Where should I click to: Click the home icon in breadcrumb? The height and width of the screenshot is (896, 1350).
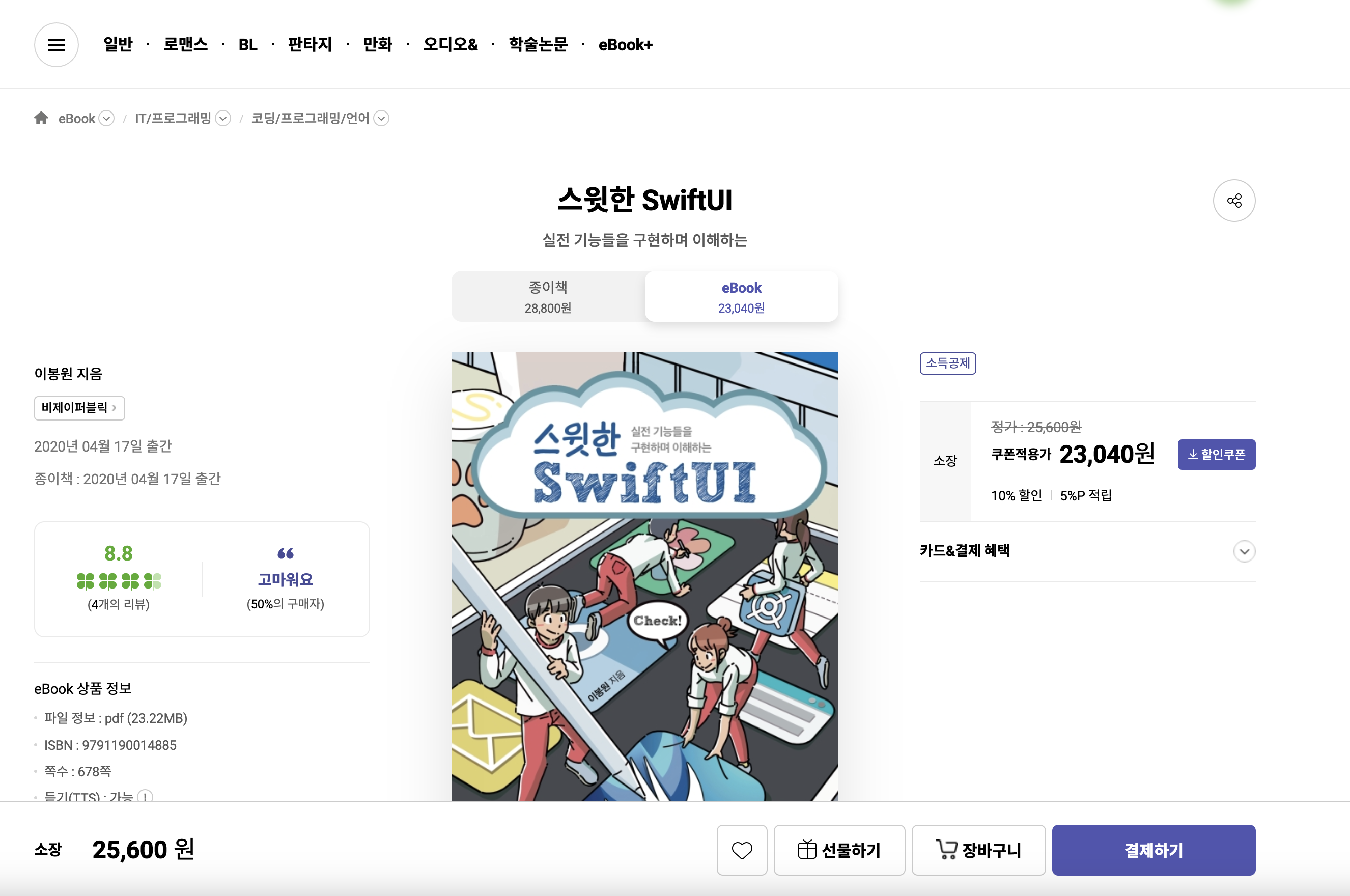point(41,118)
